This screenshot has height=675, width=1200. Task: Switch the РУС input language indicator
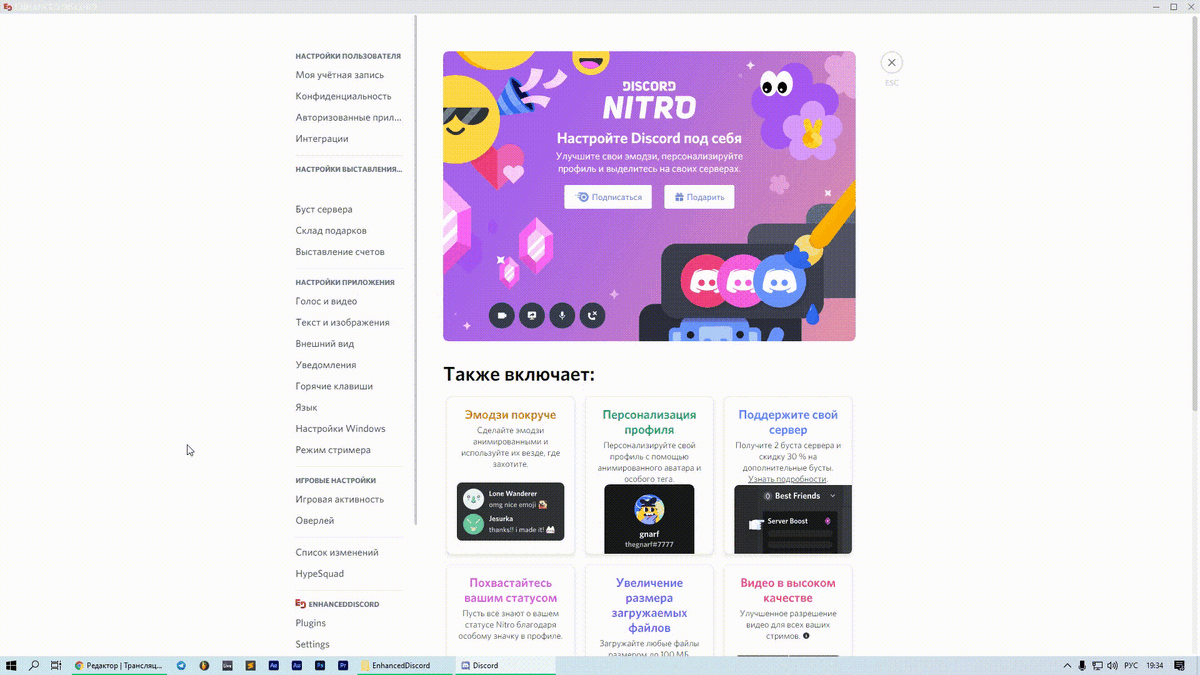tap(1131, 665)
